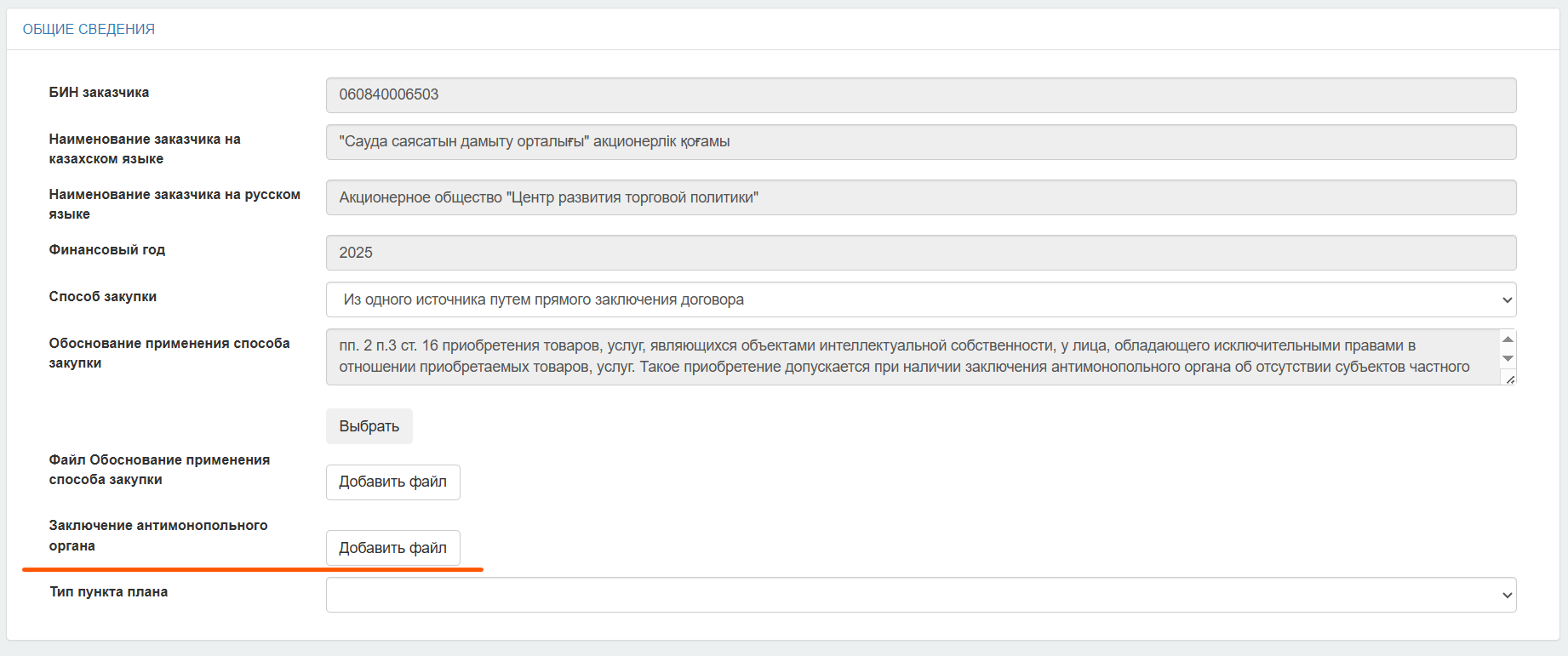Add file for Заключение антимонопольного органа
The height and width of the screenshot is (656, 1568).
pos(393,548)
